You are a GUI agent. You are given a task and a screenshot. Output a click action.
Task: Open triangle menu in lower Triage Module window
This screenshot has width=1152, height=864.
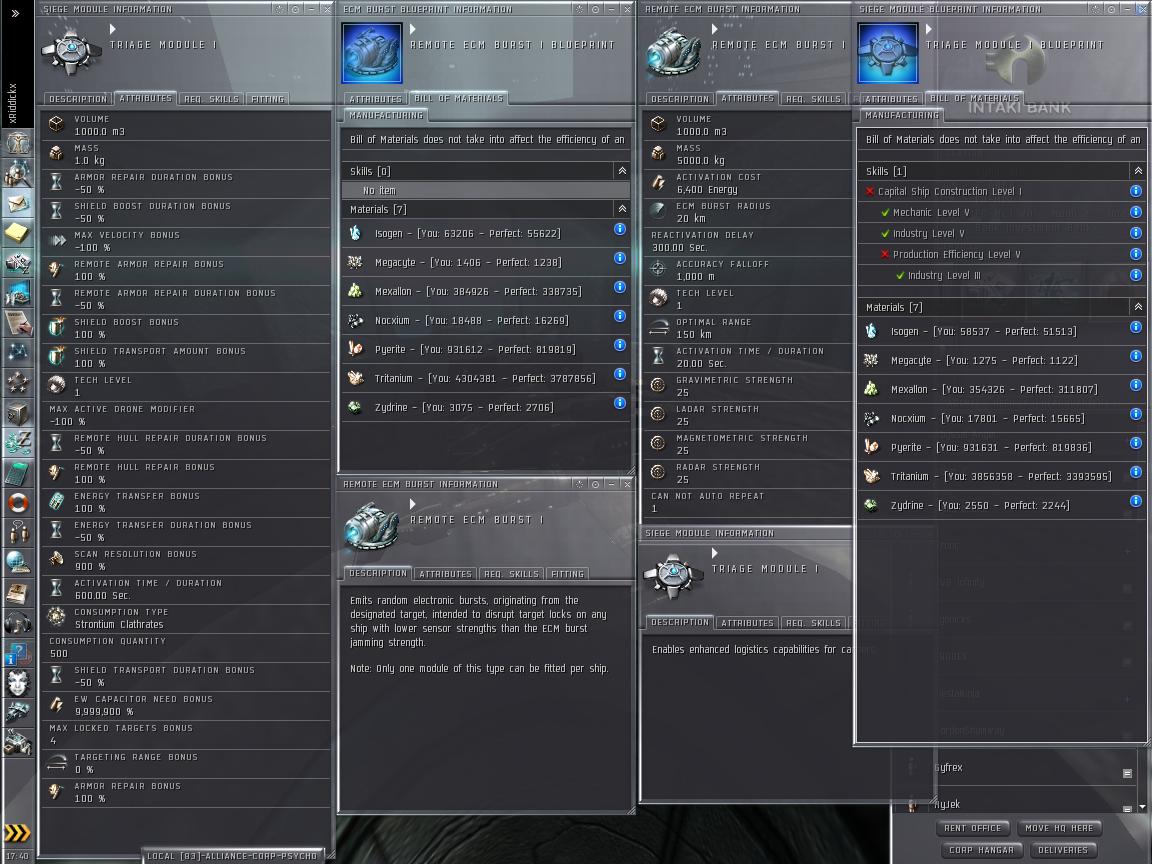714,553
